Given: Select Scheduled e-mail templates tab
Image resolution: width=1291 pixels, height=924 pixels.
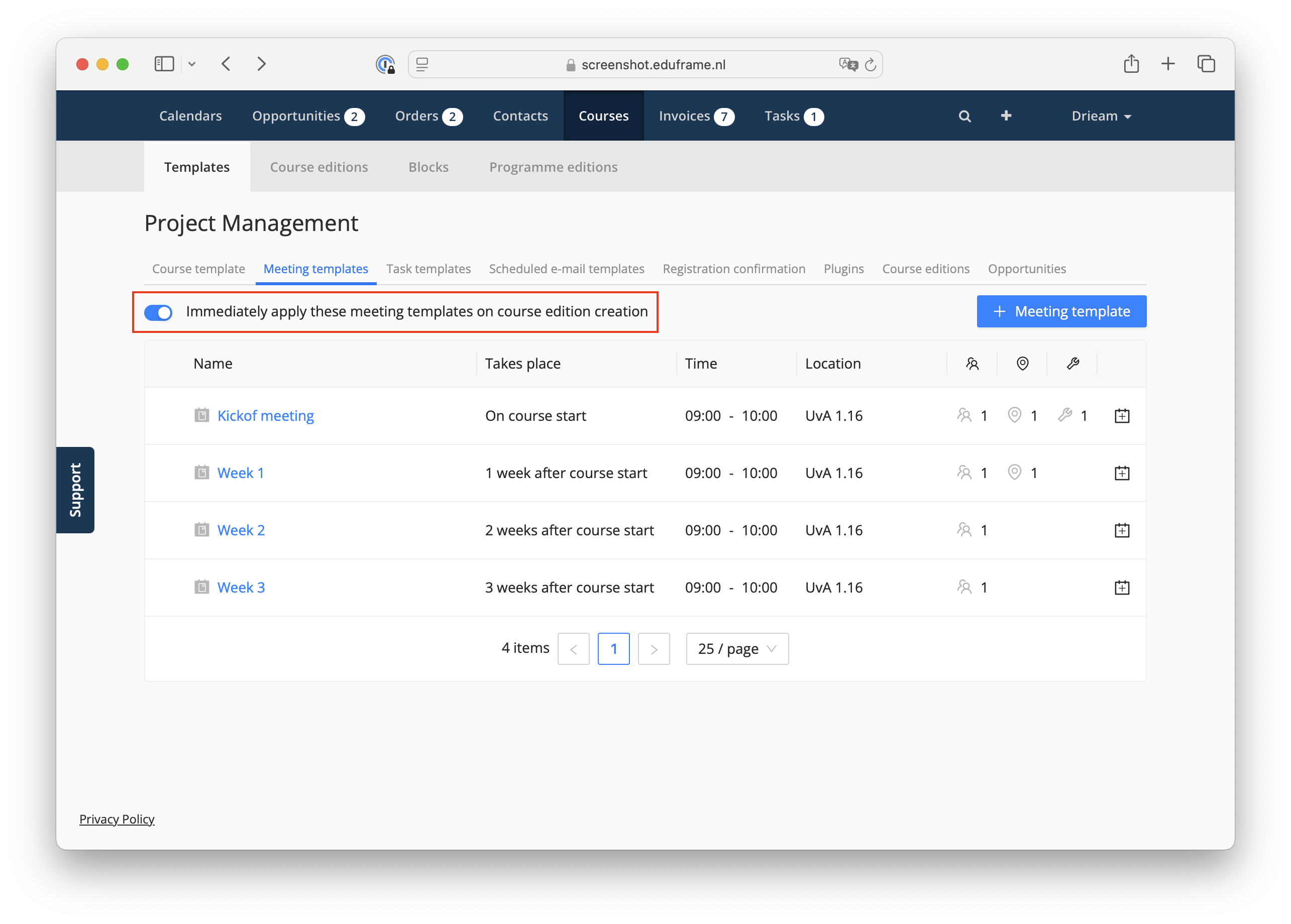Looking at the screenshot, I should coord(567,269).
